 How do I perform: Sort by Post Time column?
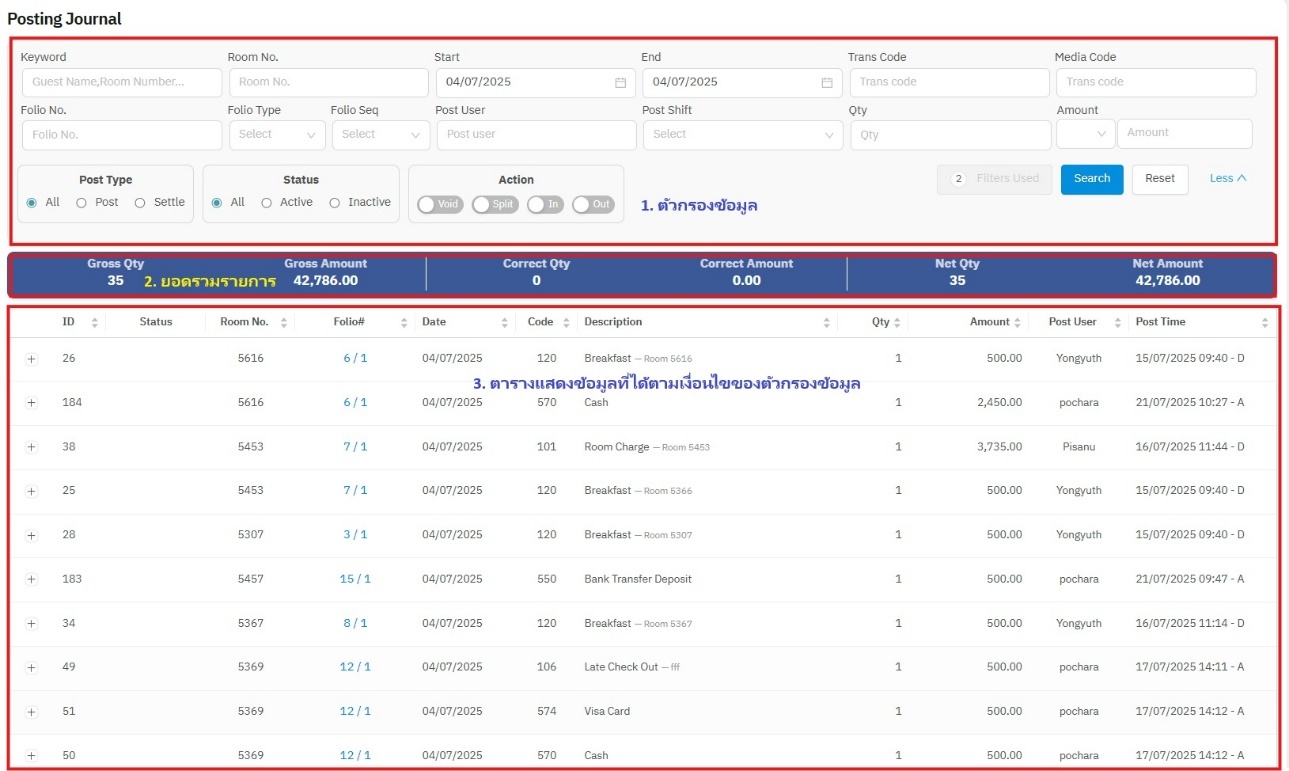1264,322
